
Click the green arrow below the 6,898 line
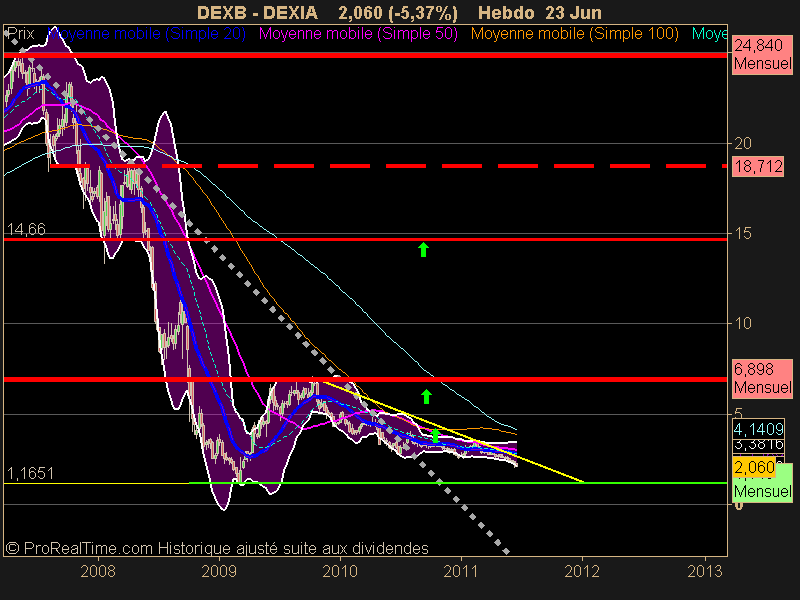426,396
